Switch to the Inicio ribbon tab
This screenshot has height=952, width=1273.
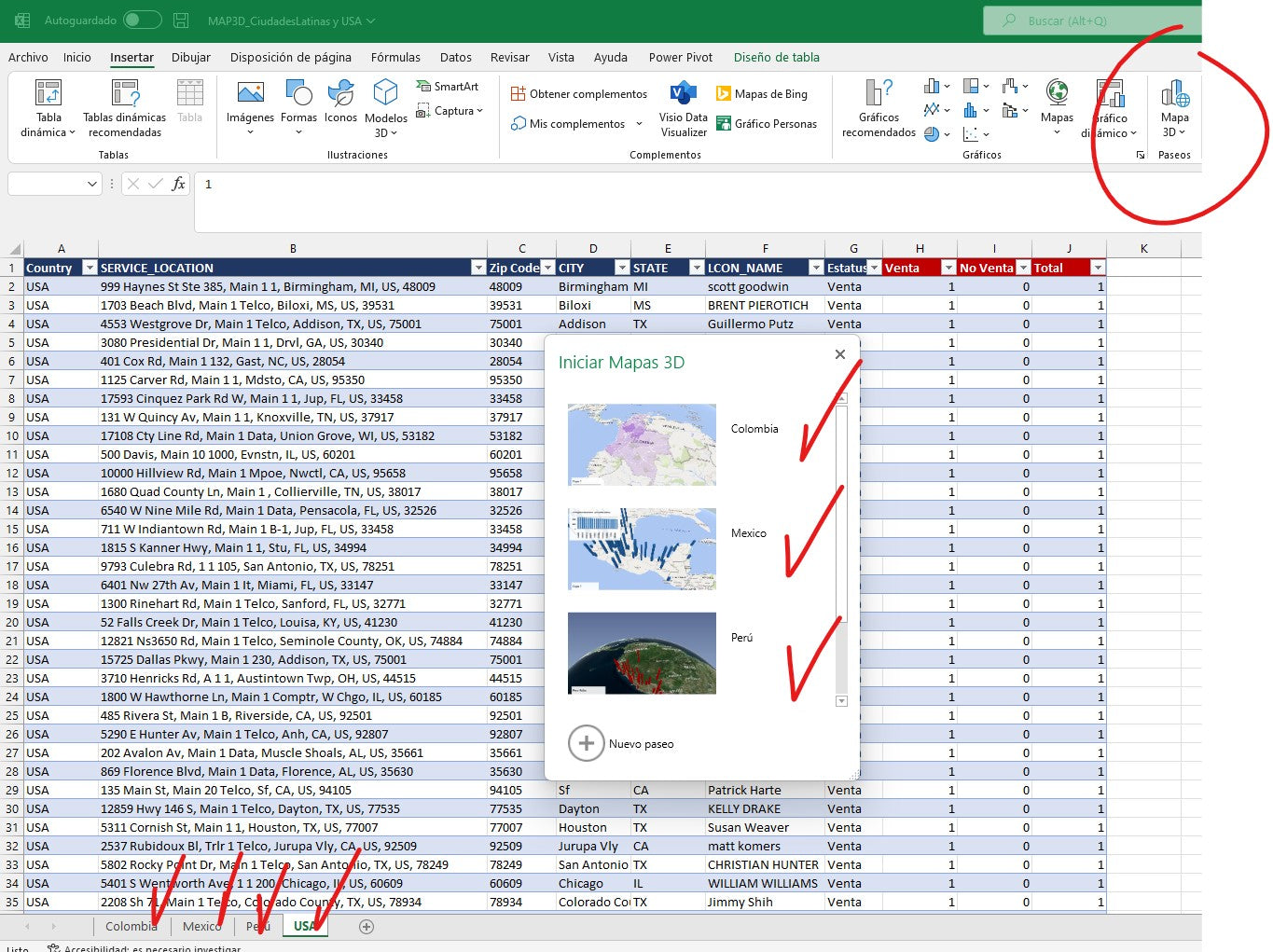tap(77, 57)
